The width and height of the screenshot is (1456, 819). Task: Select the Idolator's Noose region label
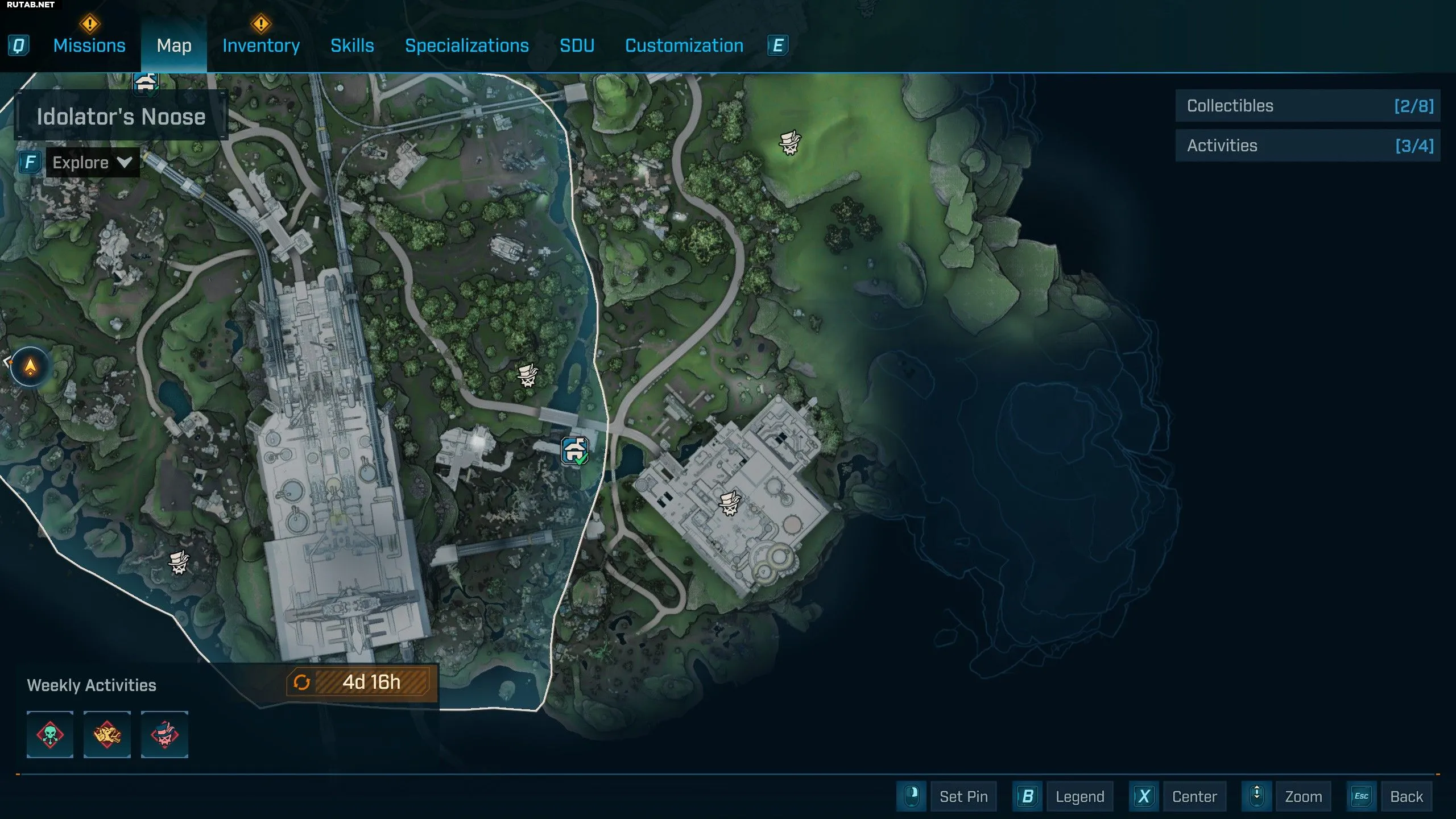point(121,117)
